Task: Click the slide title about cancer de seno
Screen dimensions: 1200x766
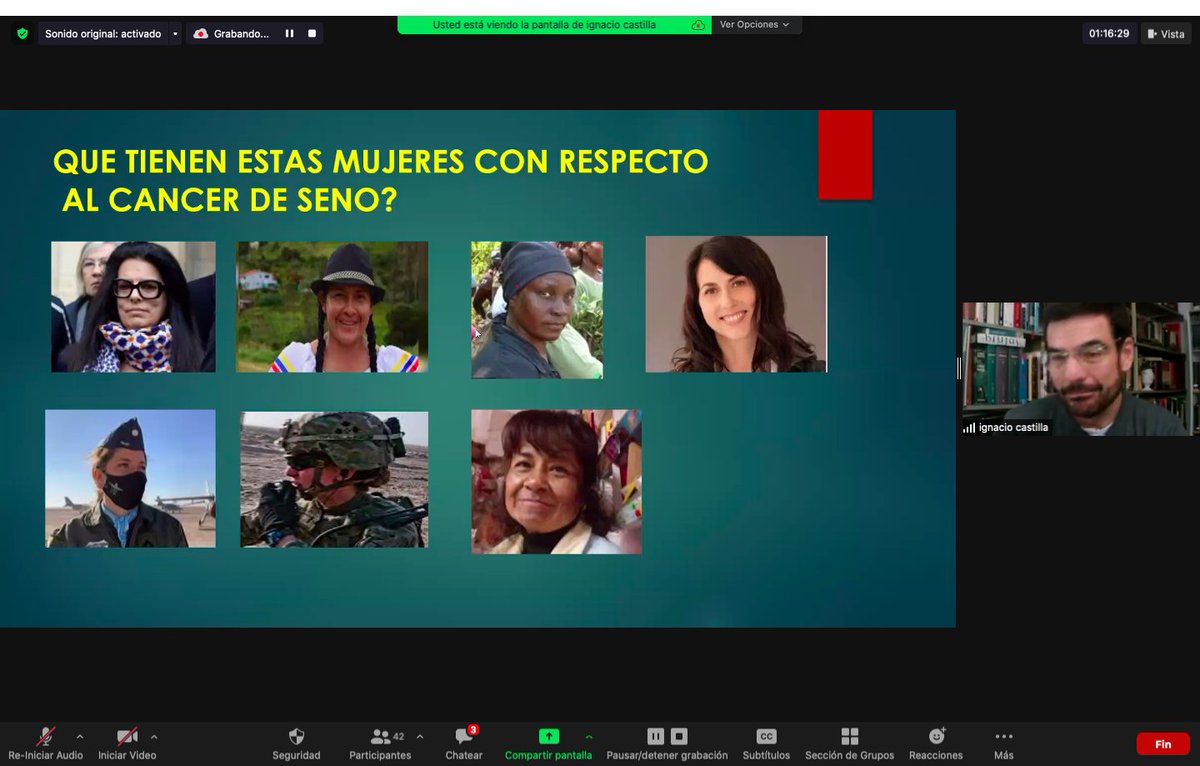Action: click(380, 180)
